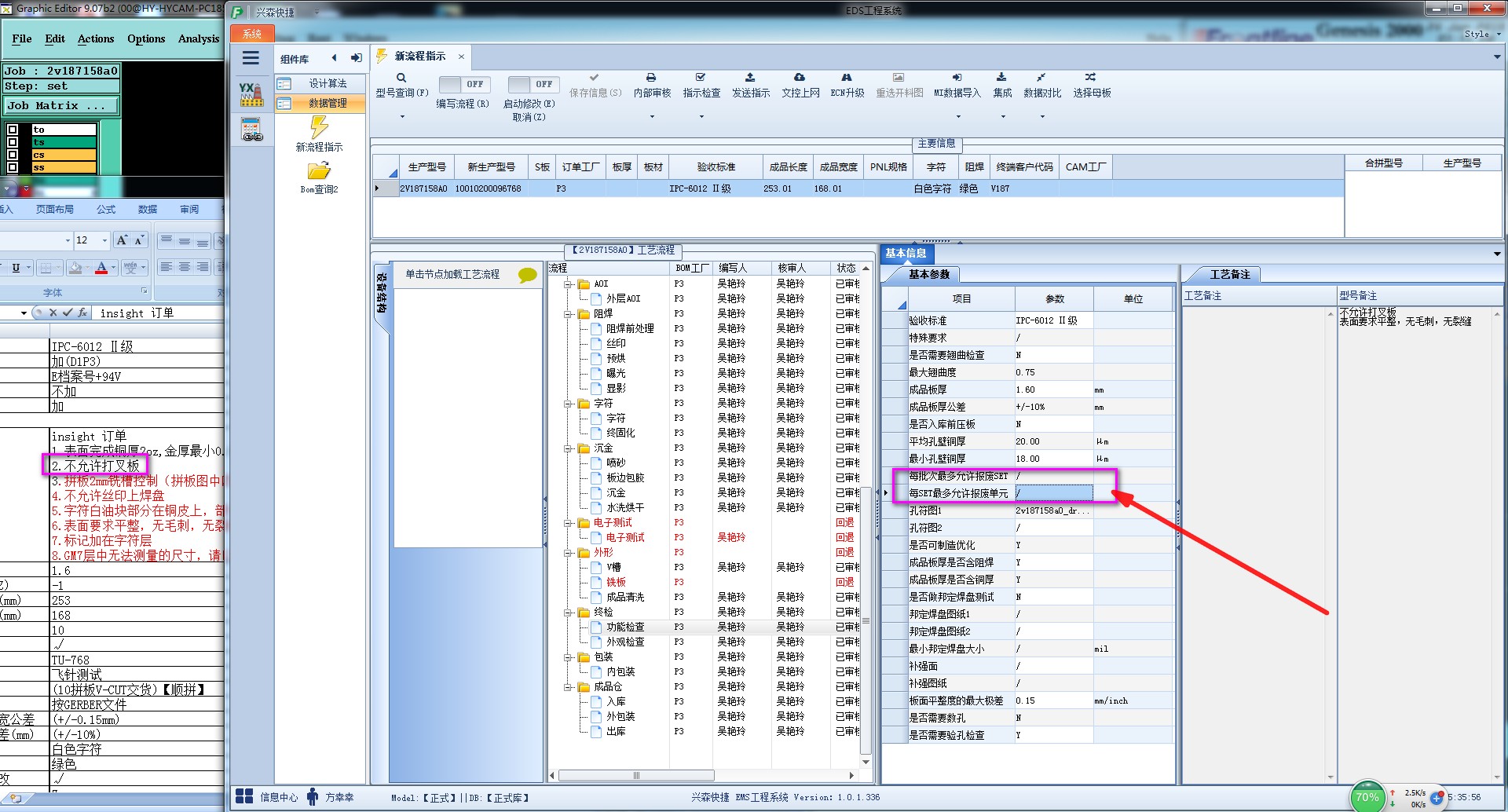Toggle the 启动修改(E) OFF switch
1508x812 pixels.
point(532,84)
